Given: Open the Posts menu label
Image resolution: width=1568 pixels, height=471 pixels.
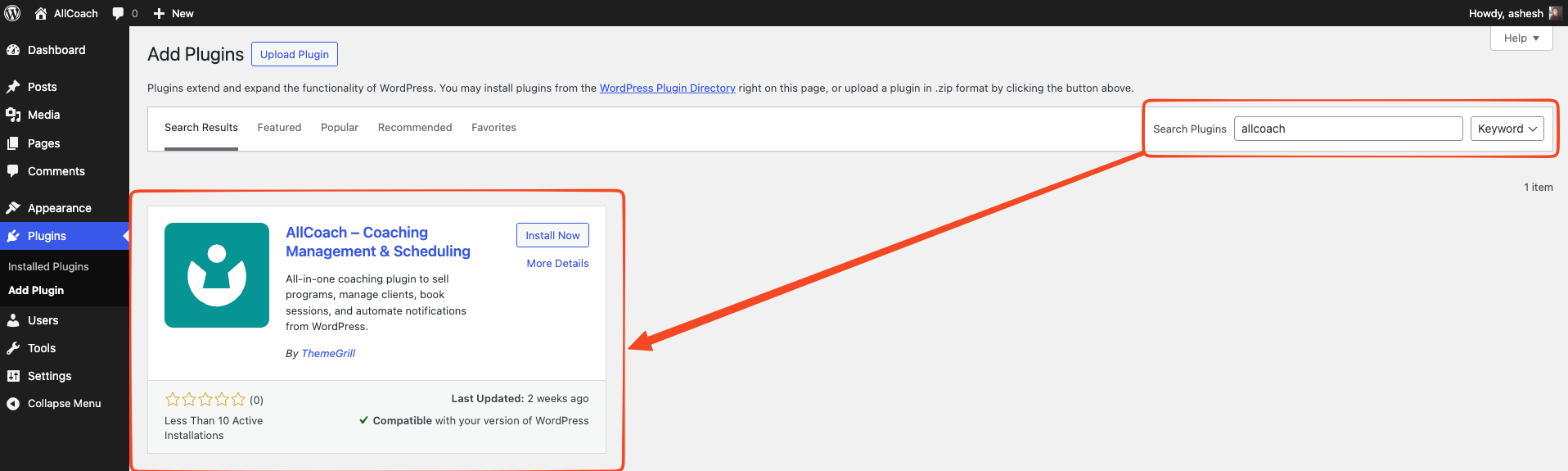Looking at the screenshot, I should [x=43, y=87].
